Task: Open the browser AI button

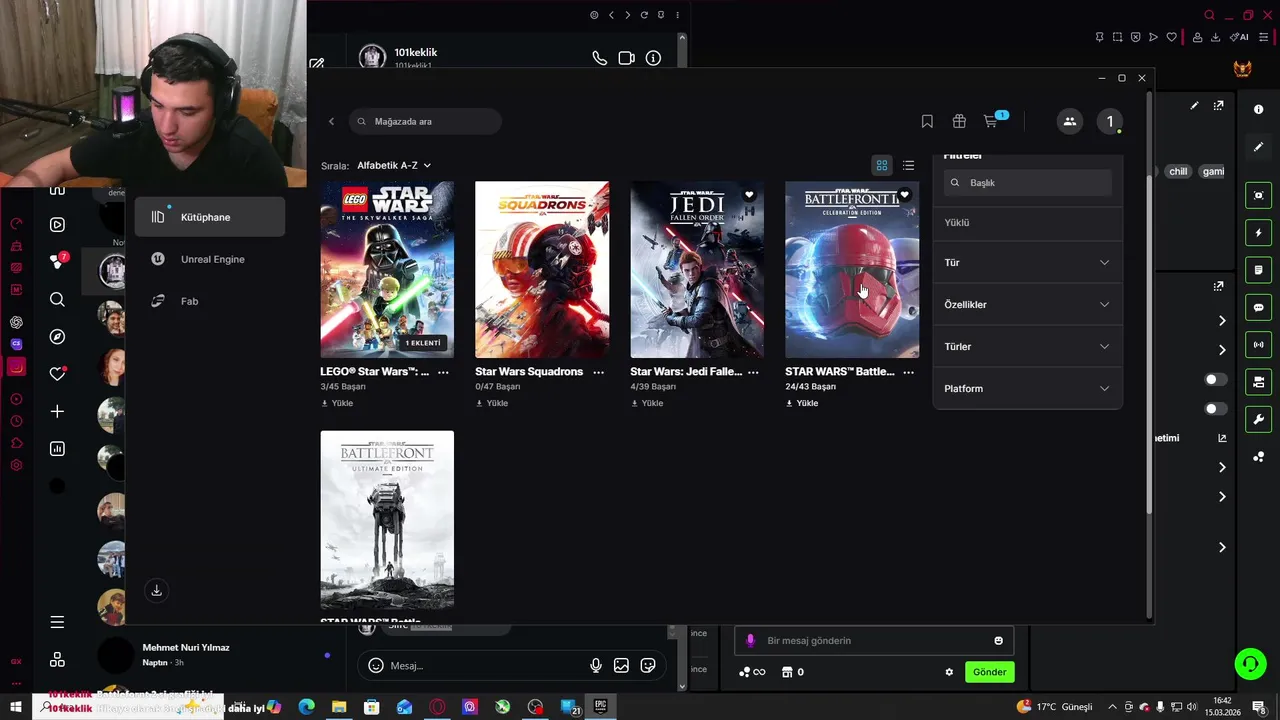Action: pos(1239,37)
